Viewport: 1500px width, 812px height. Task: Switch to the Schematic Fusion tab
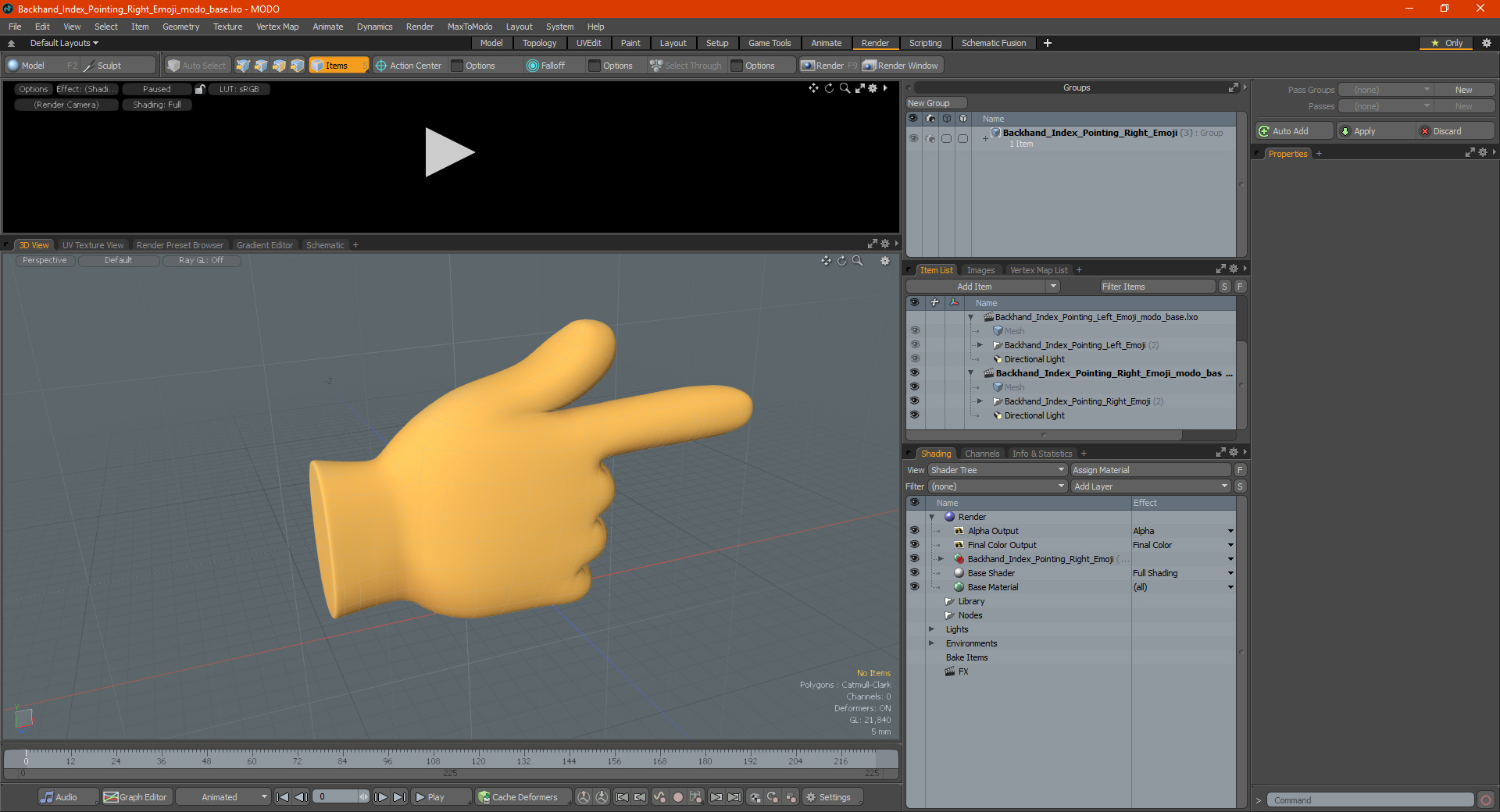pyautogui.click(x=994, y=43)
